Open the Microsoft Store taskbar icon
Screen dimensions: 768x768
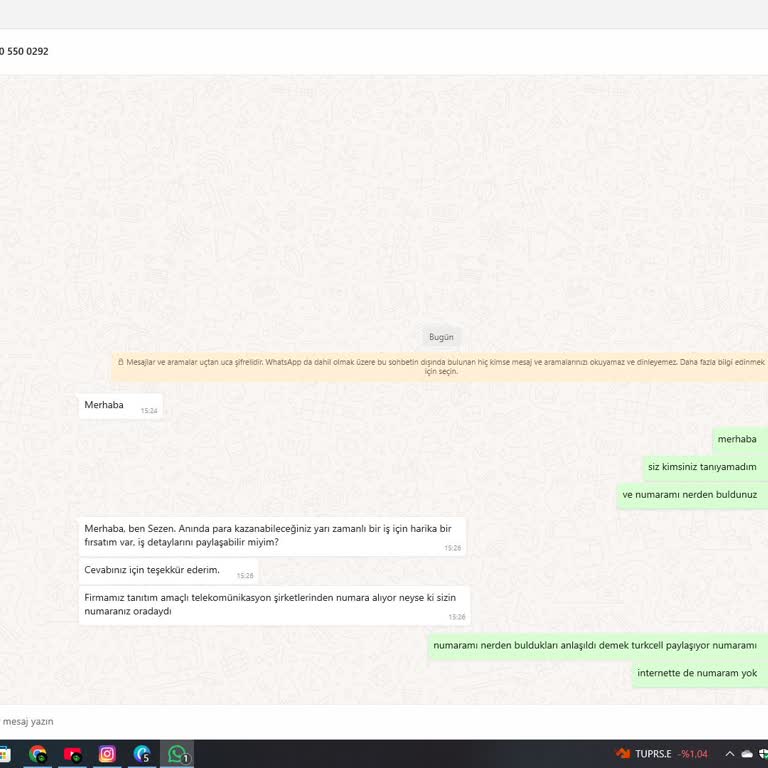[4, 754]
